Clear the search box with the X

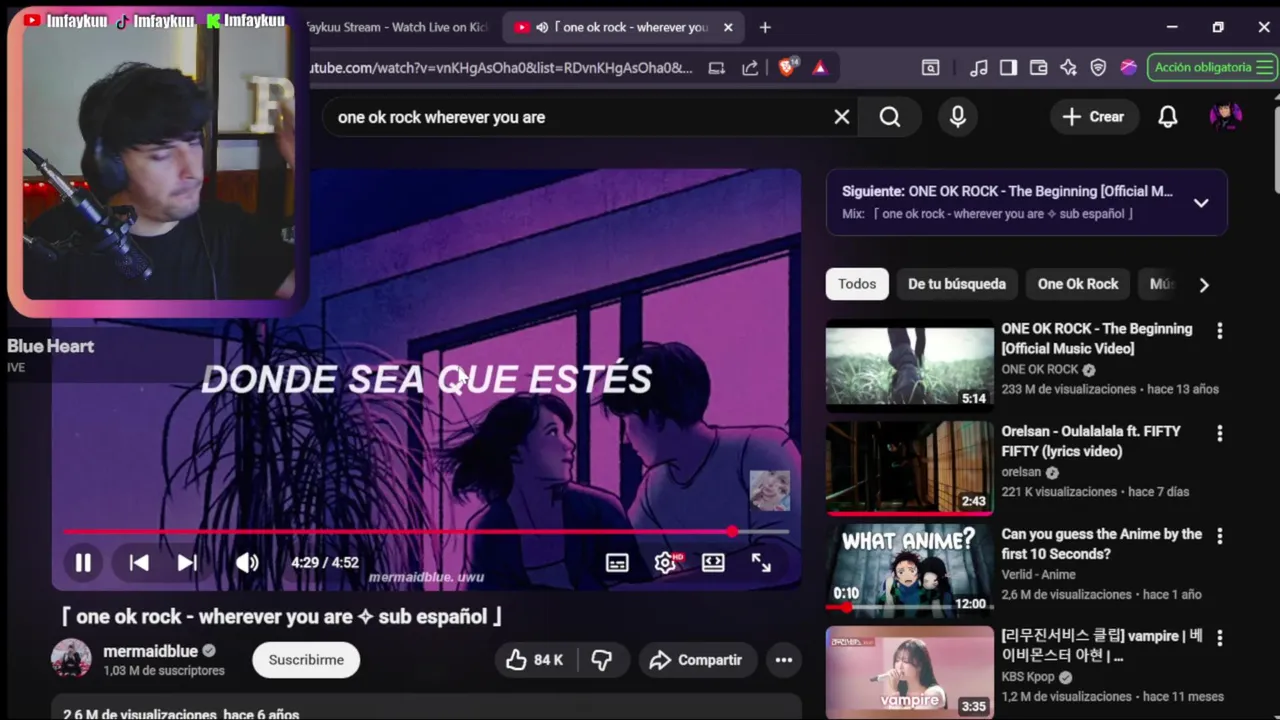coord(842,117)
